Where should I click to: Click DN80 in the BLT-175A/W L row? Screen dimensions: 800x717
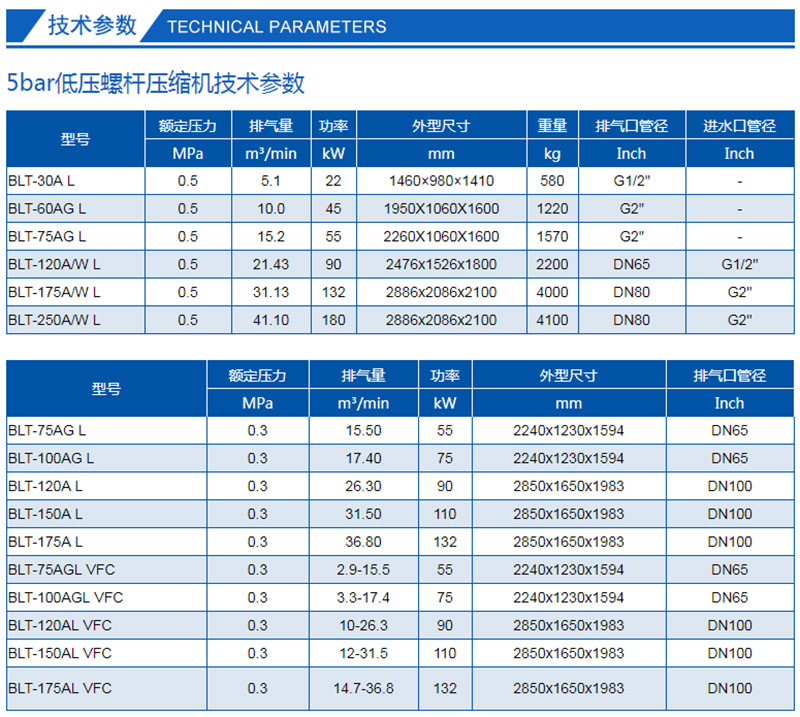tap(632, 292)
